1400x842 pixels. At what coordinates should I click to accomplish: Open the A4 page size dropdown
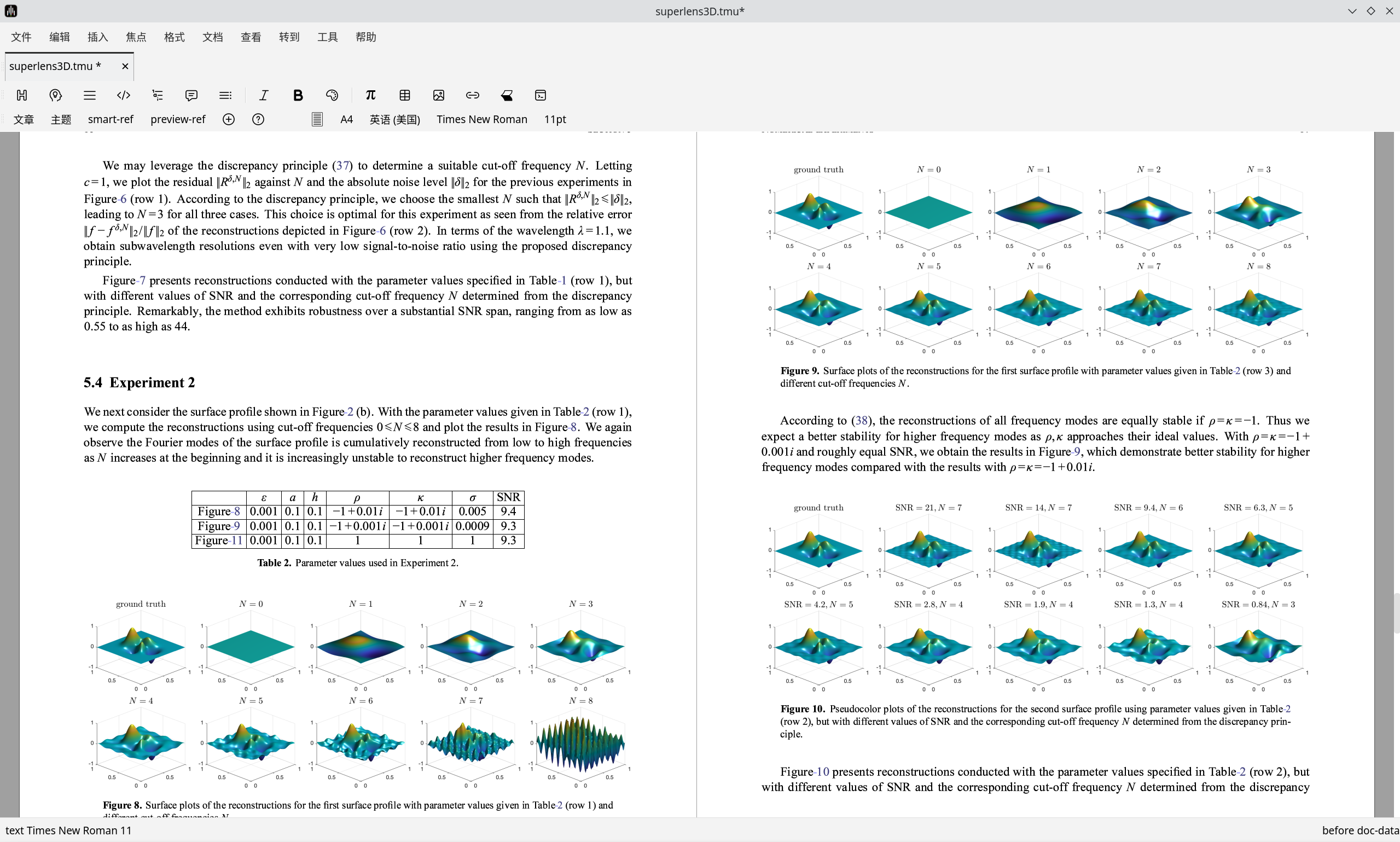(347, 119)
